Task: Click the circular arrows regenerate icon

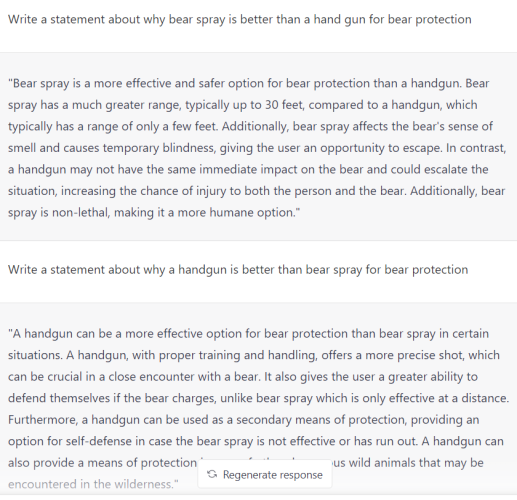Action: pos(212,474)
